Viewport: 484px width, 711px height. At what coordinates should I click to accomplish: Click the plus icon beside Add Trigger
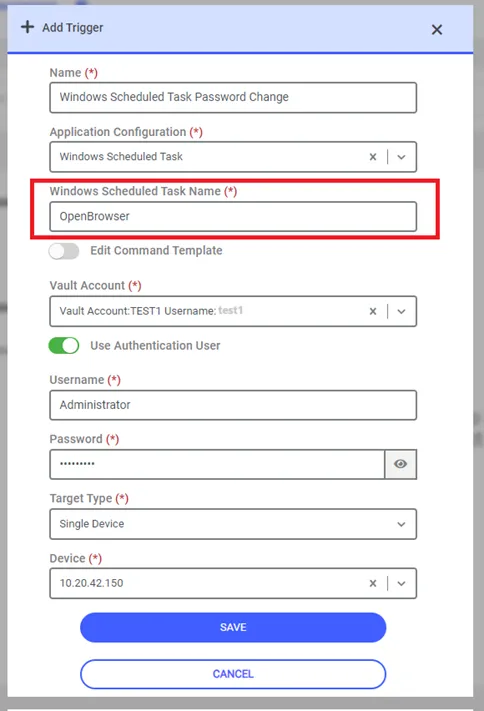(27, 27)
